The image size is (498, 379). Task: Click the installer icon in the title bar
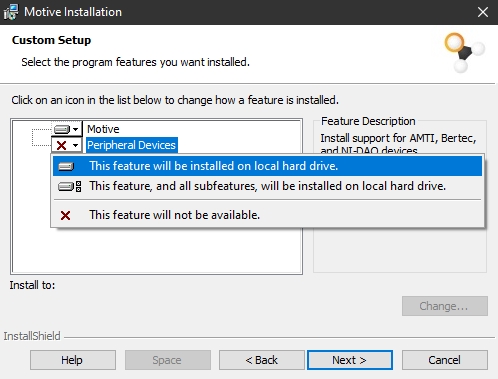coord(11,12)
